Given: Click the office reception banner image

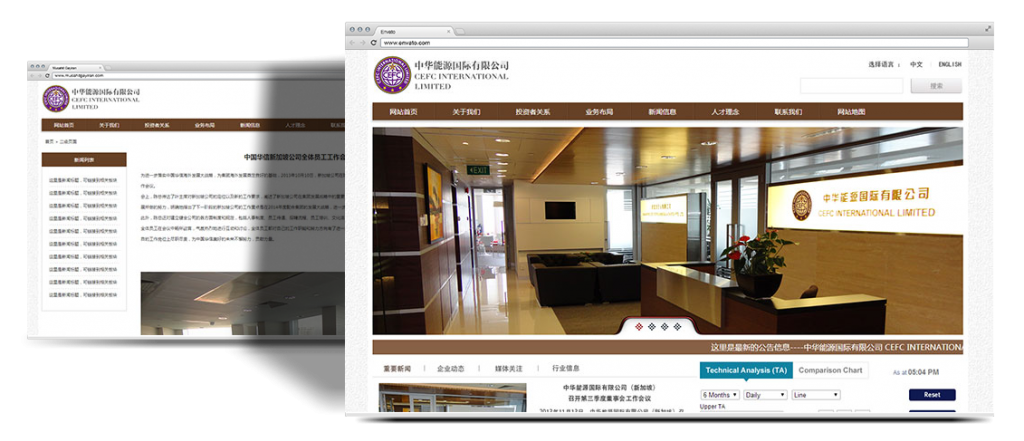Looking at the screenshot, I should pos(667,231).
